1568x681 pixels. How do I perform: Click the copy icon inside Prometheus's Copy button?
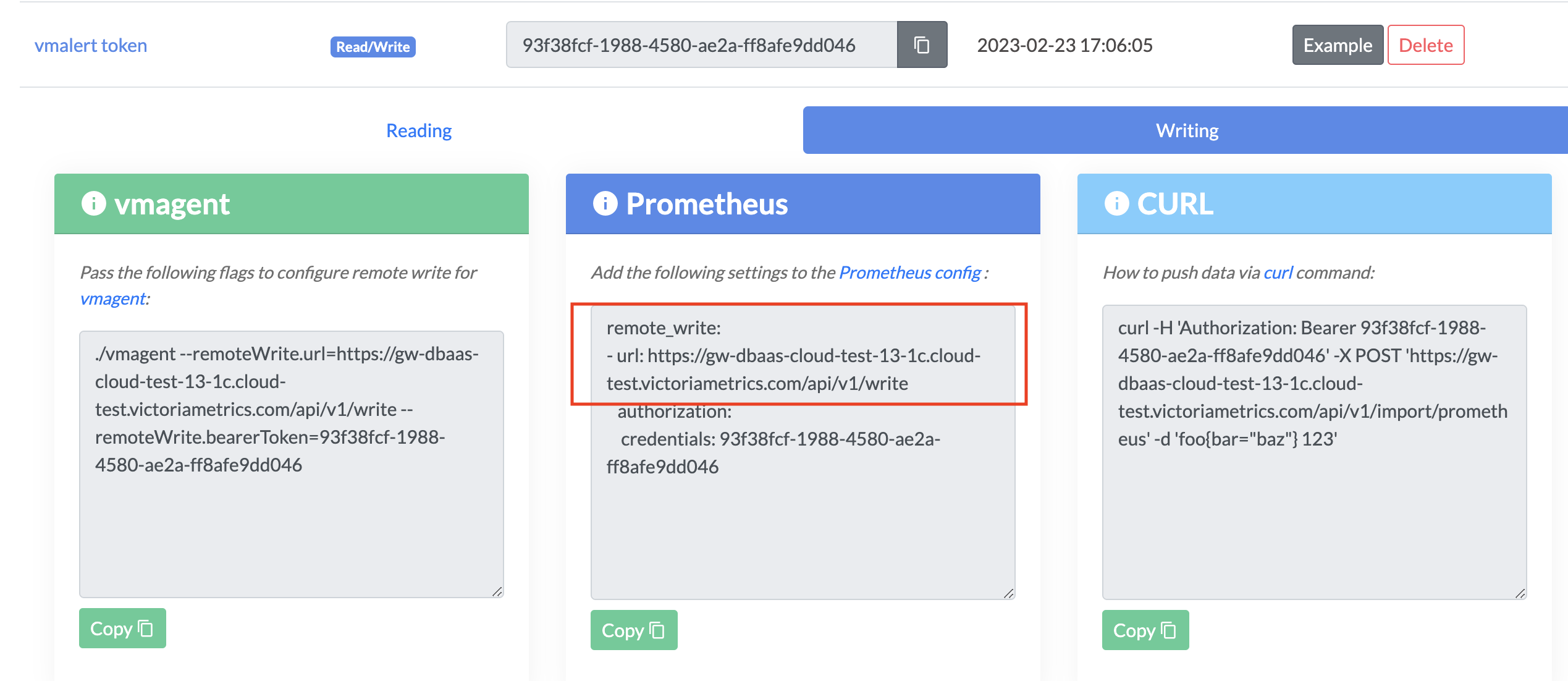(x=656, y=630)
